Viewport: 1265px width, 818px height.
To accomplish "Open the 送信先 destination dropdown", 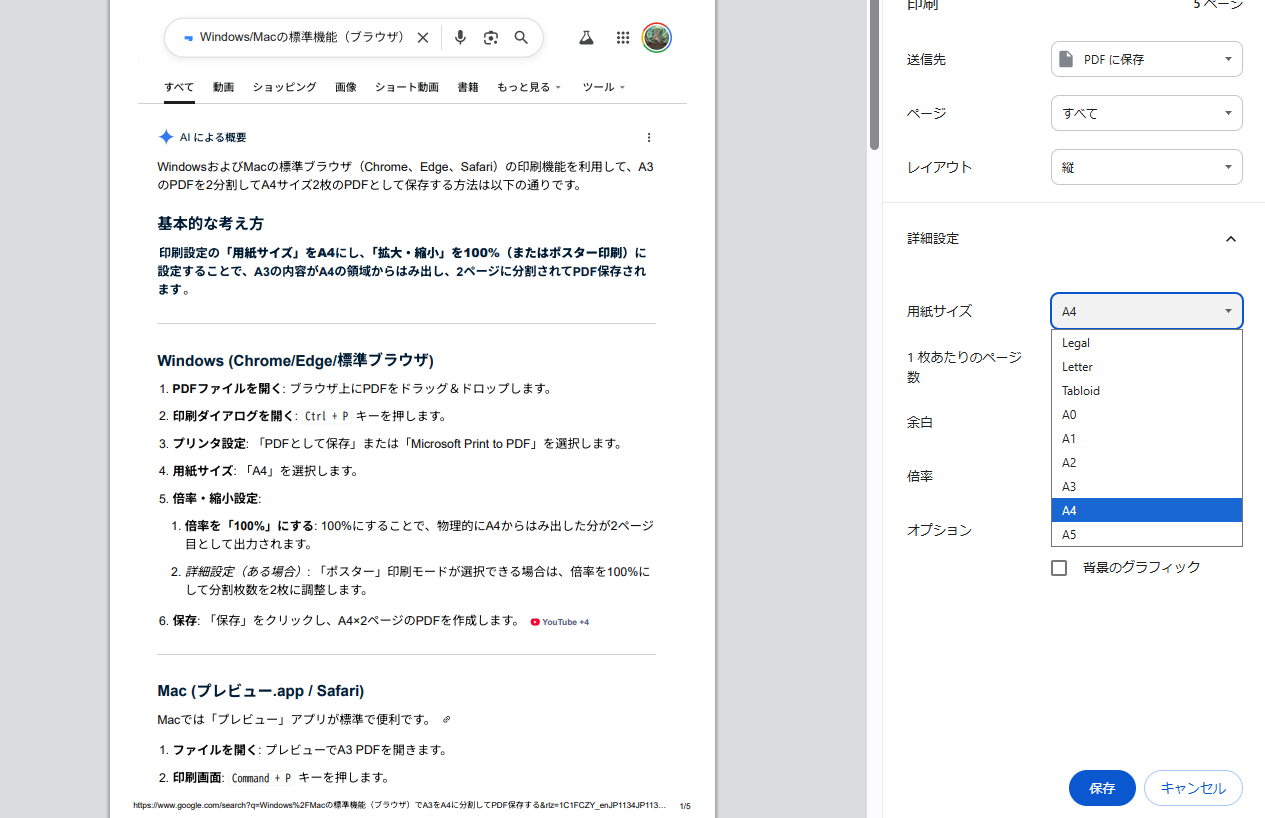I will 1146,59.
